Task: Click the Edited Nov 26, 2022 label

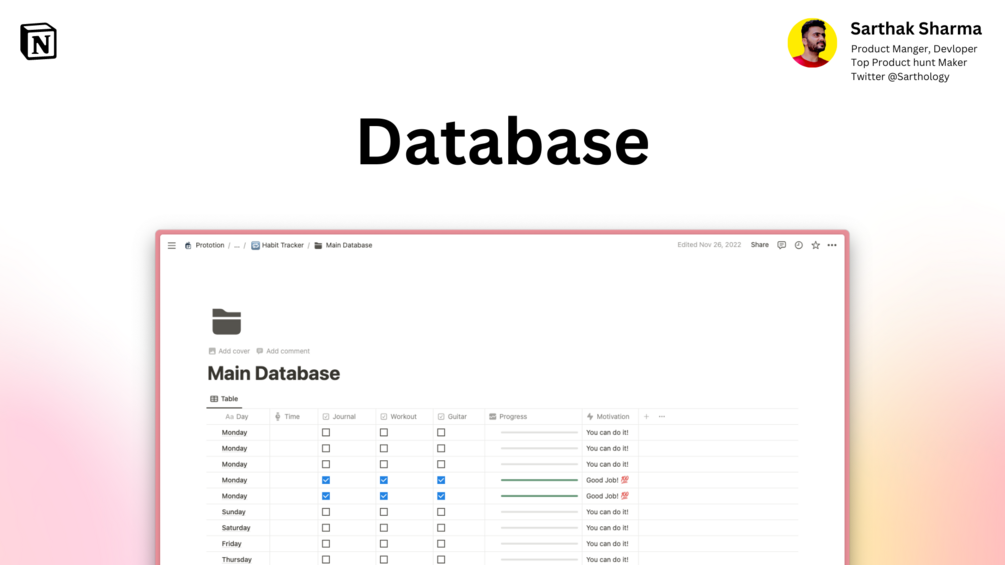Action: (709, 245)
